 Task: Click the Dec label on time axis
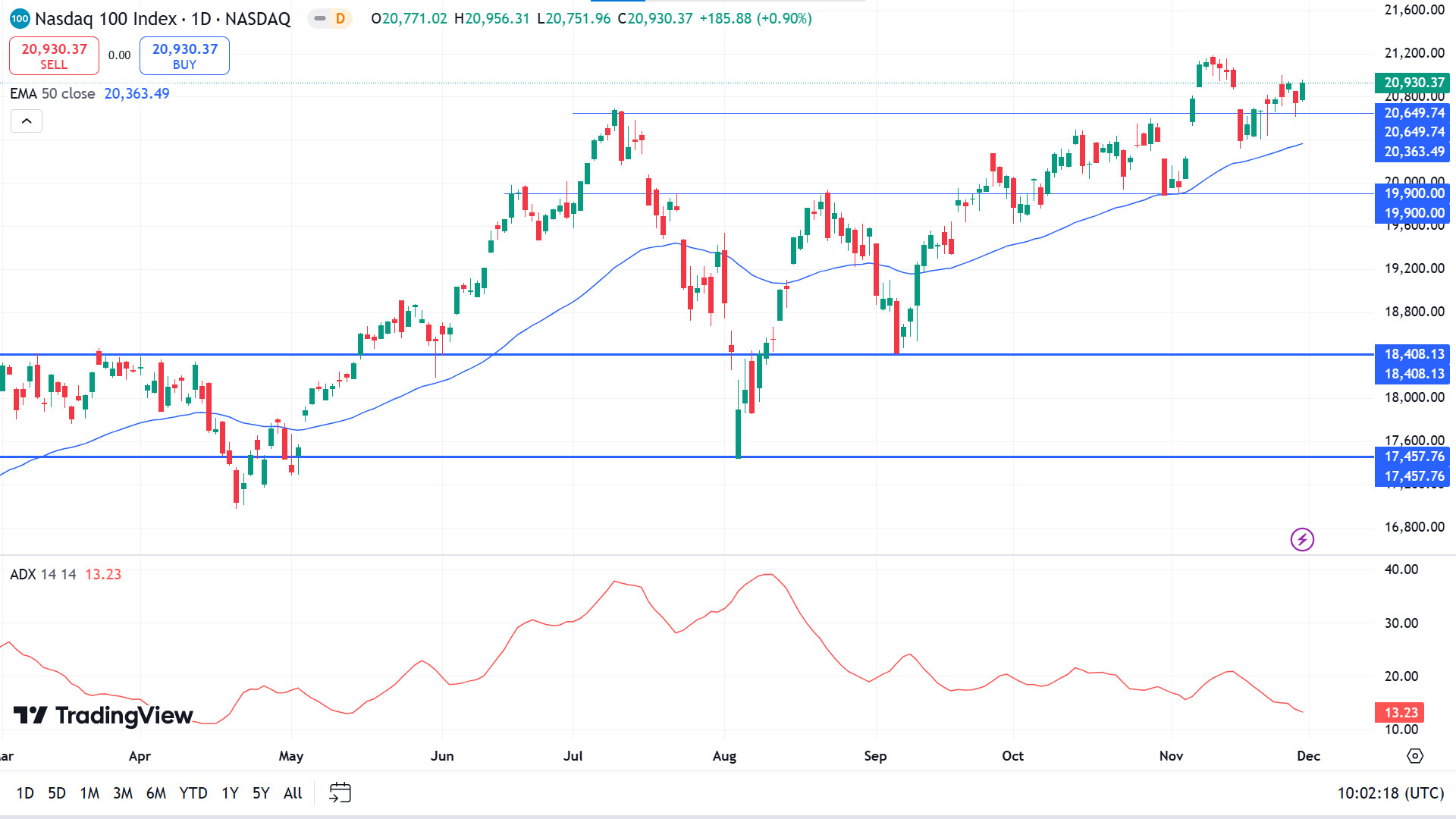1309,756
